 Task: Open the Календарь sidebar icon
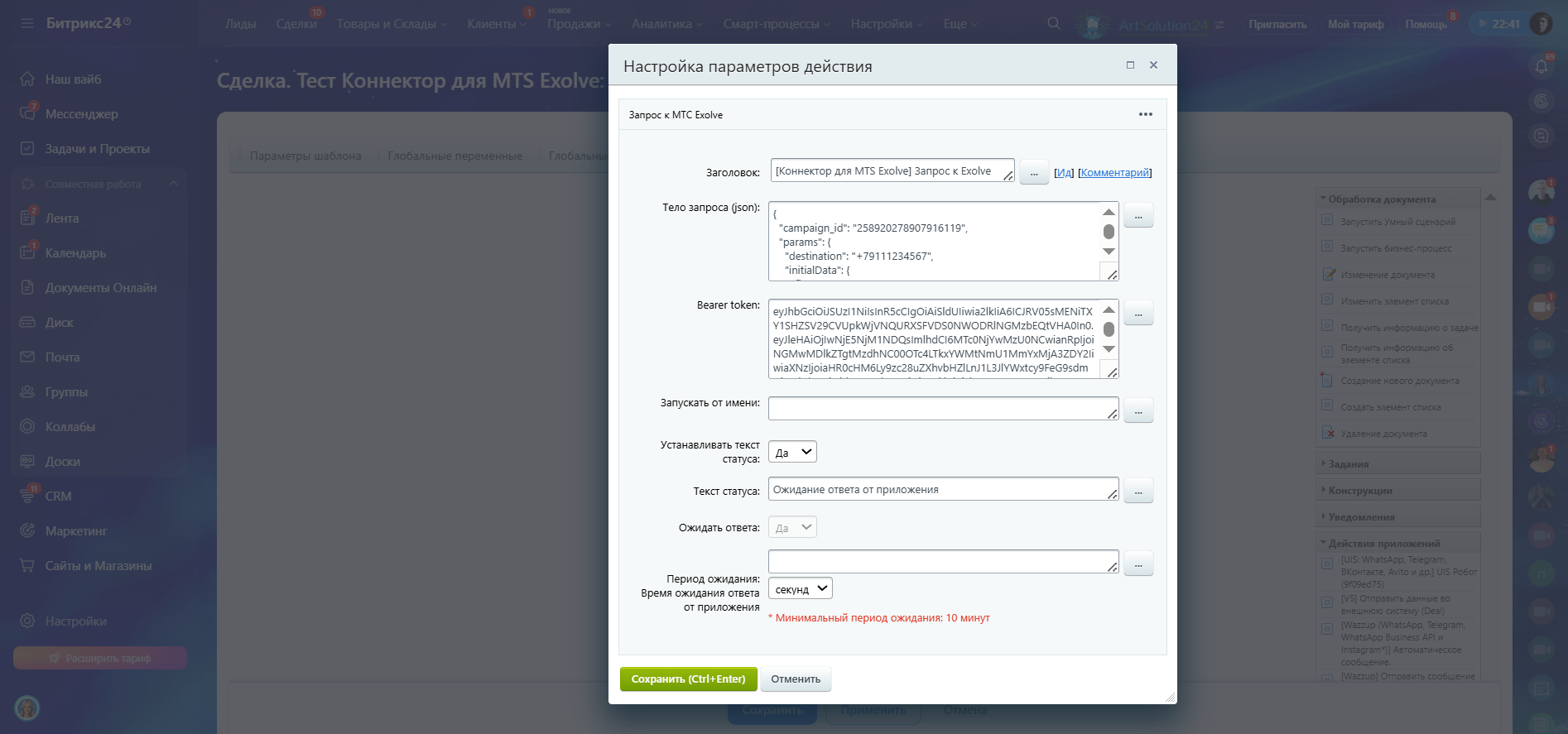click(27, 253)
